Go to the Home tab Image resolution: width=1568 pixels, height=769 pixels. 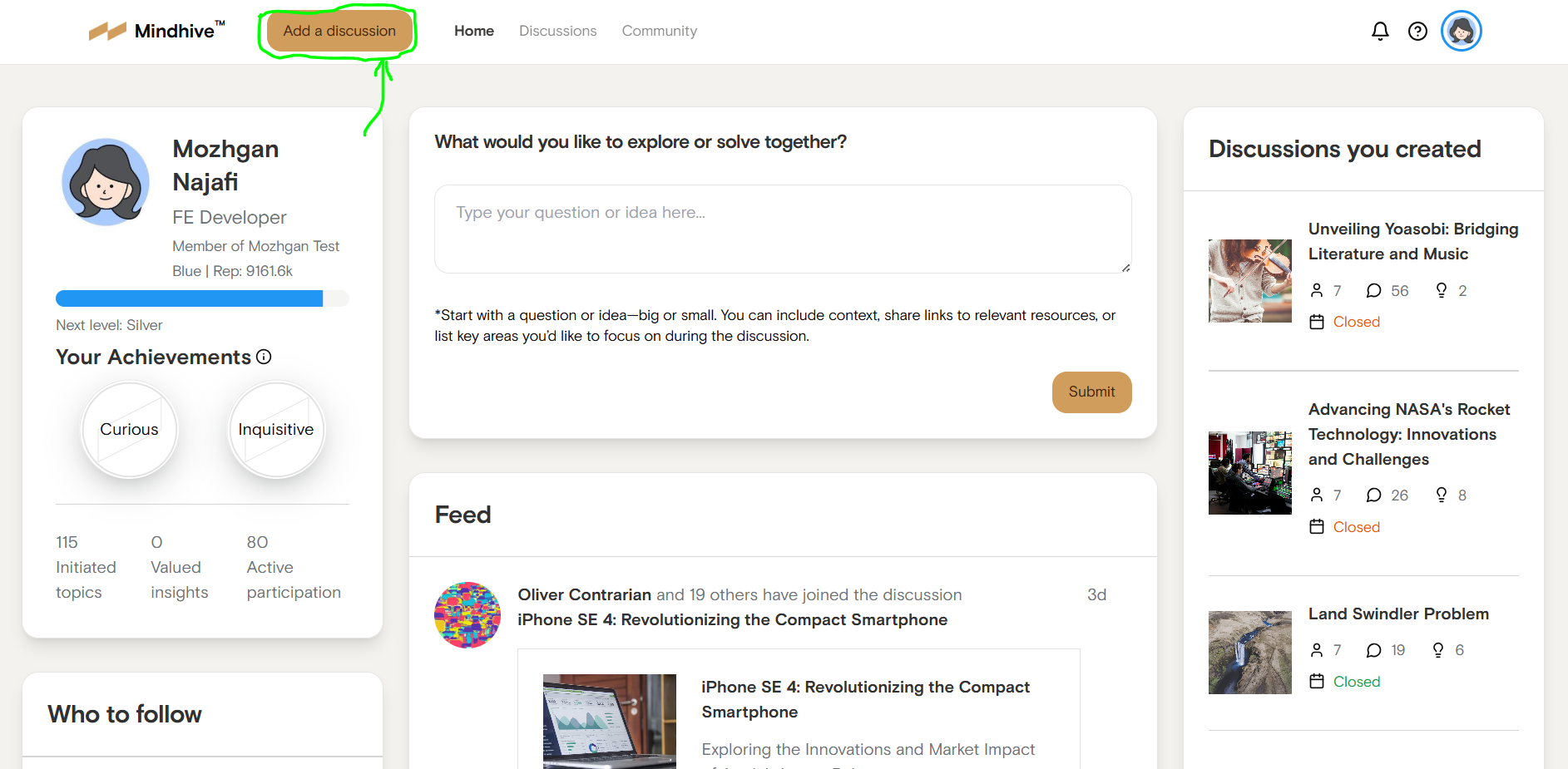pos(474,31)
